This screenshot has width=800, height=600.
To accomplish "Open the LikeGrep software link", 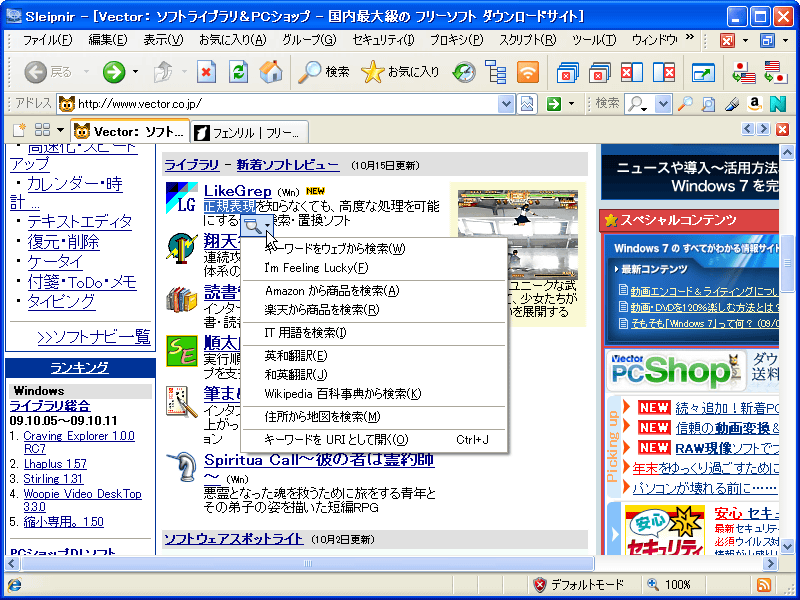I will [237, 191].
